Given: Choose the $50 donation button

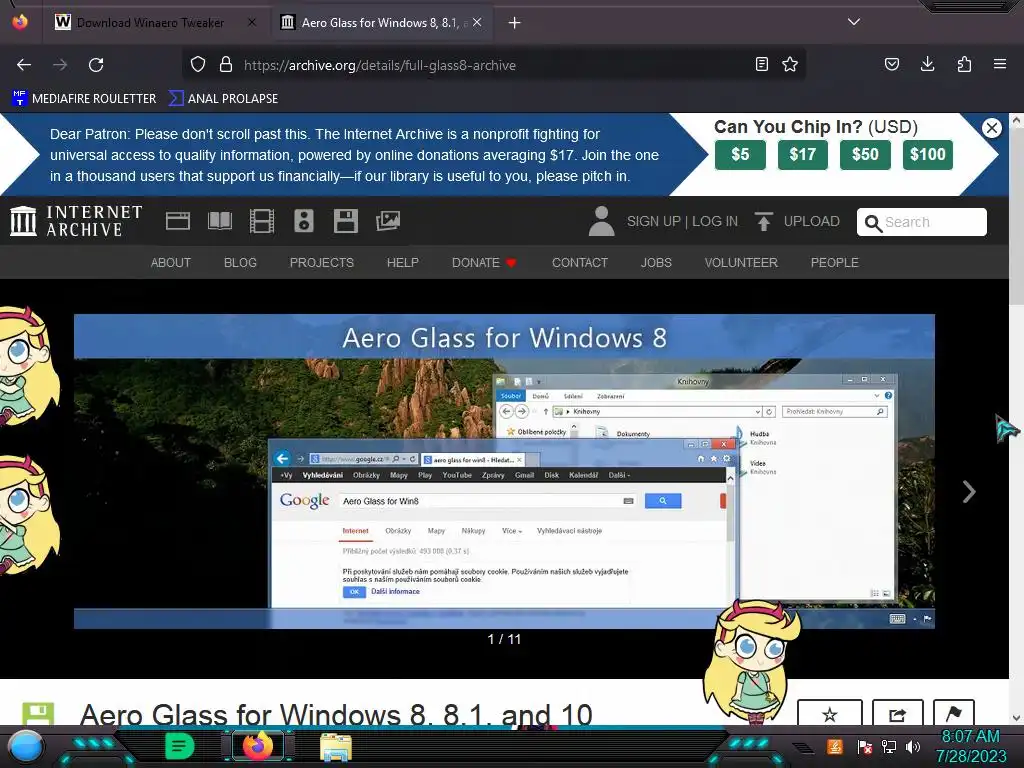Looking at the screenshot, I should click(865, 155).
